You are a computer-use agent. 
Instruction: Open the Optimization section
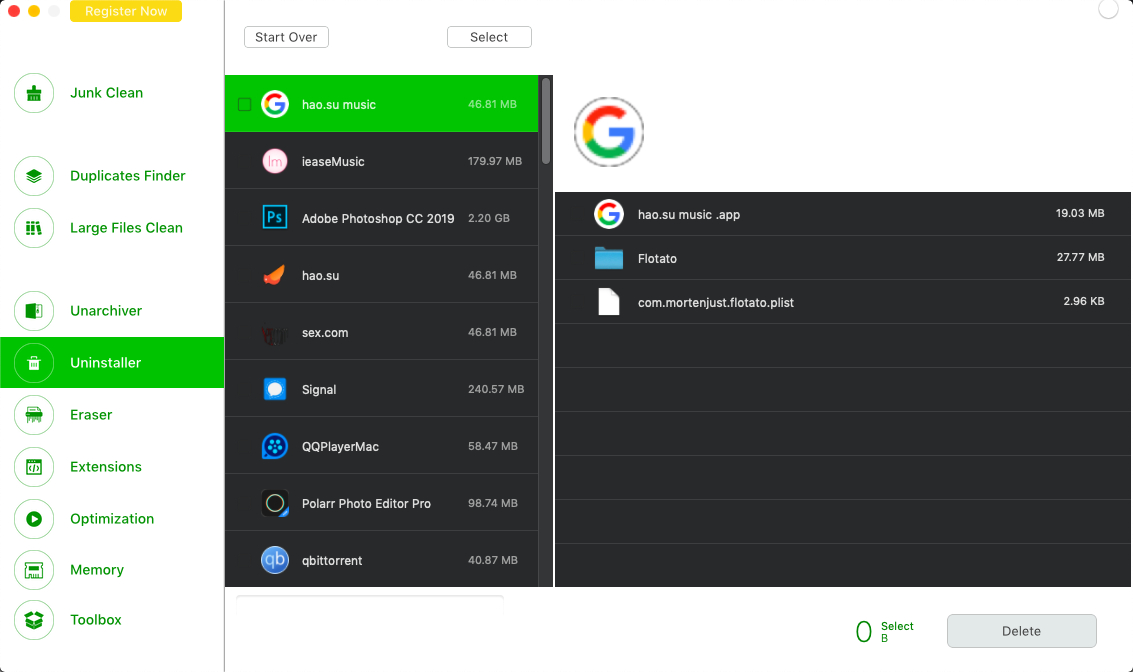[112, 519]
